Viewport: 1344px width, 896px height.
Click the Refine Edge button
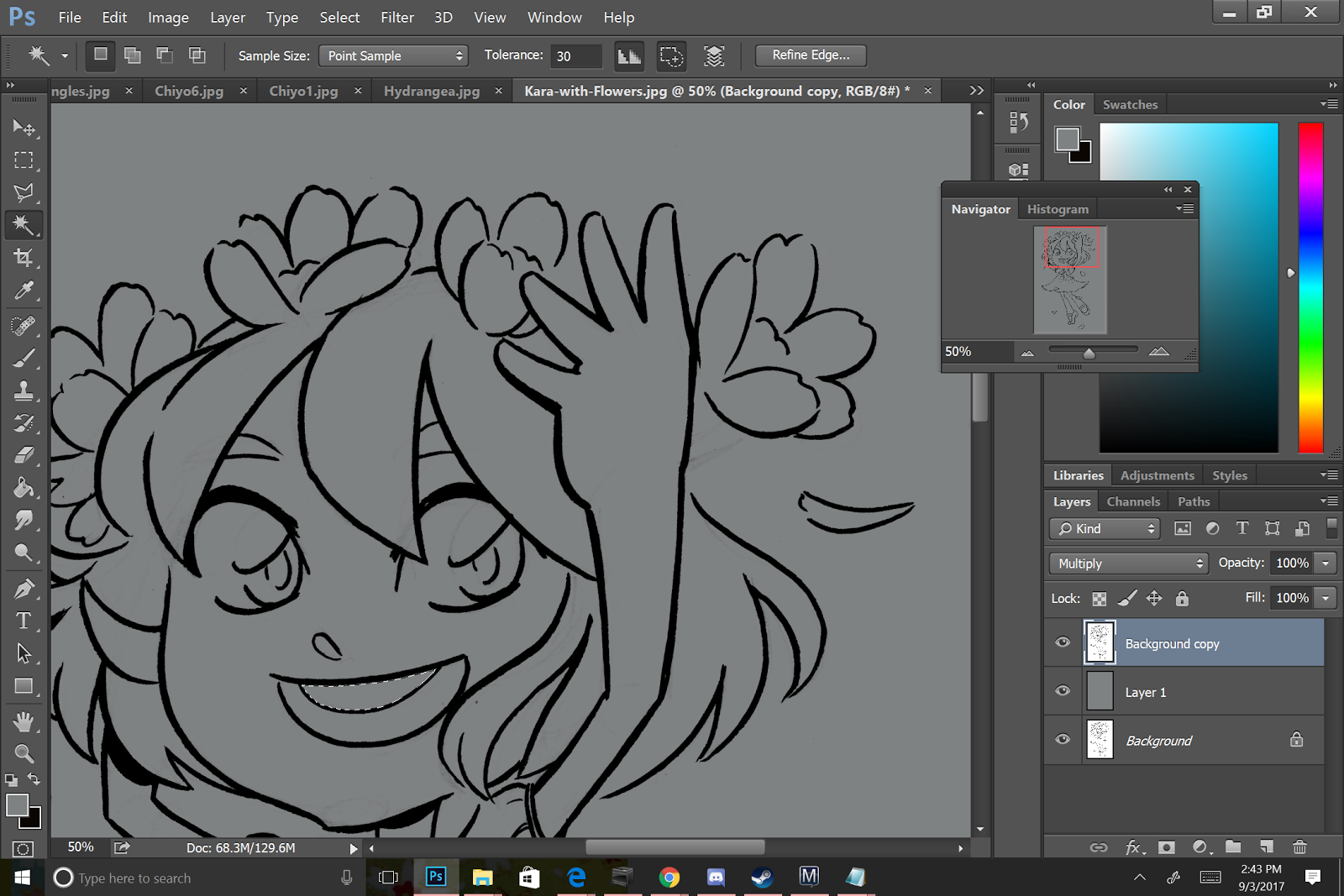point(811,55)
